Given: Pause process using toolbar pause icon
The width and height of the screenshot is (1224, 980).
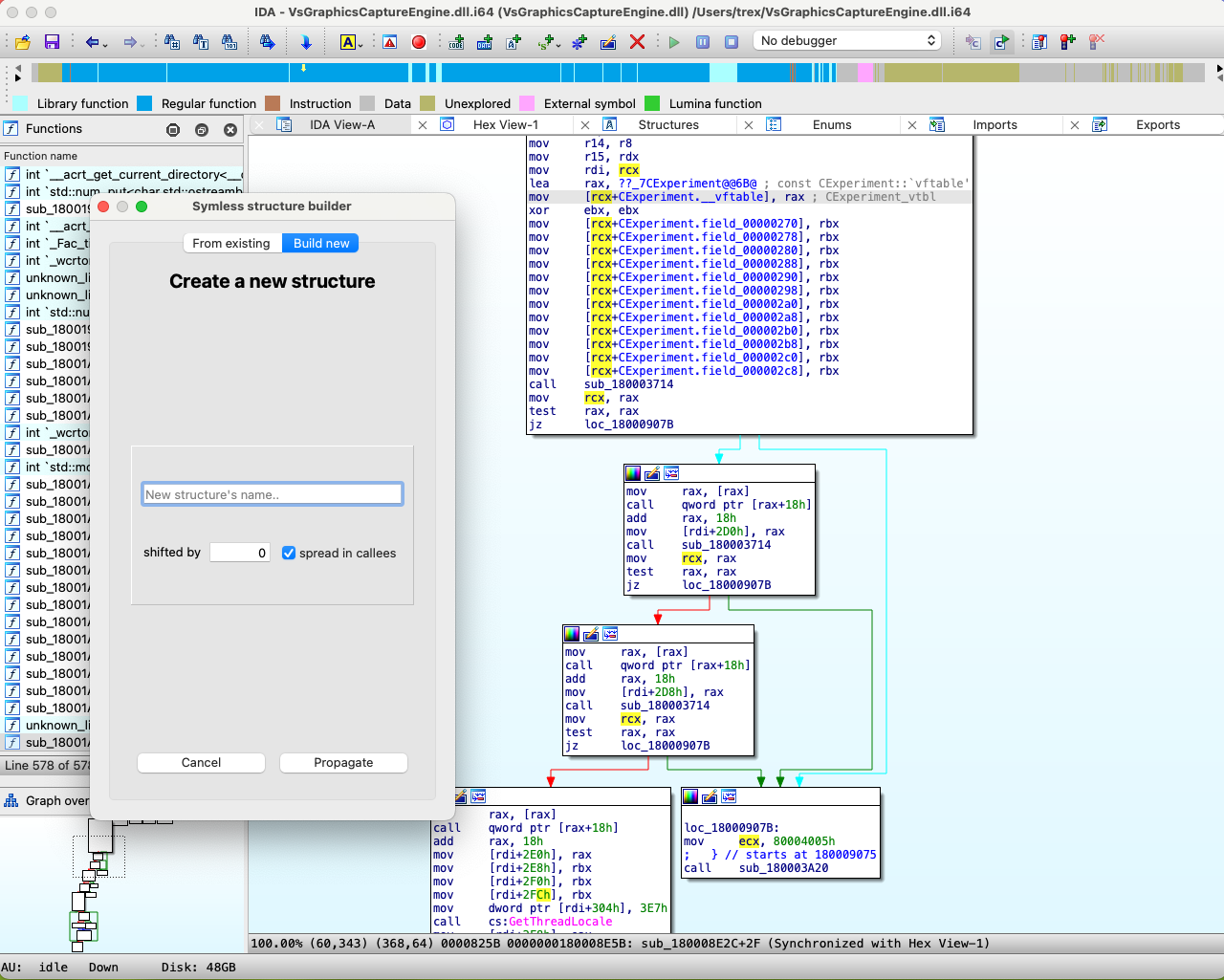Looking at the screenshot, I should point(703,42).
